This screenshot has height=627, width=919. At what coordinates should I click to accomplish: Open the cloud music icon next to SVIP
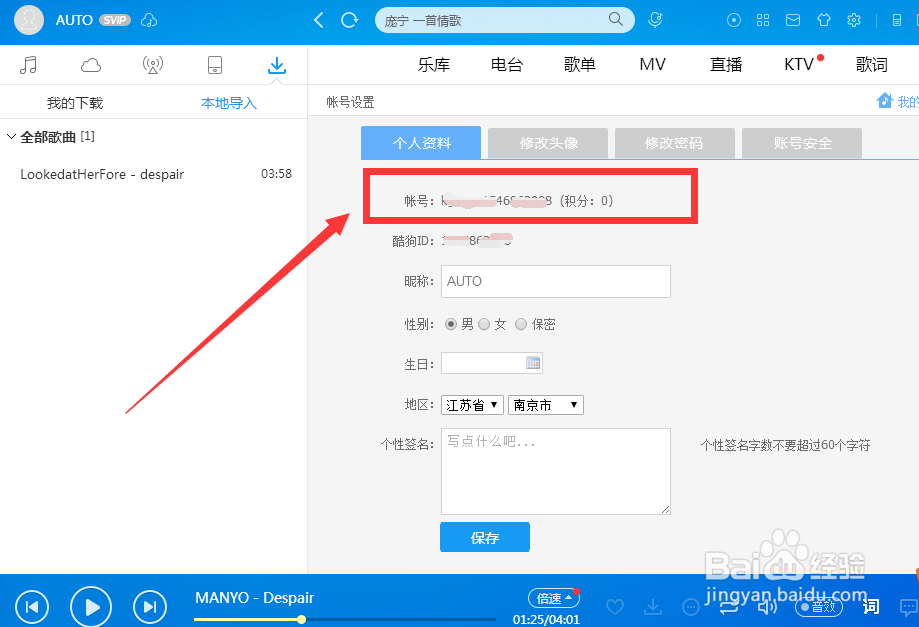coord(149,21)
